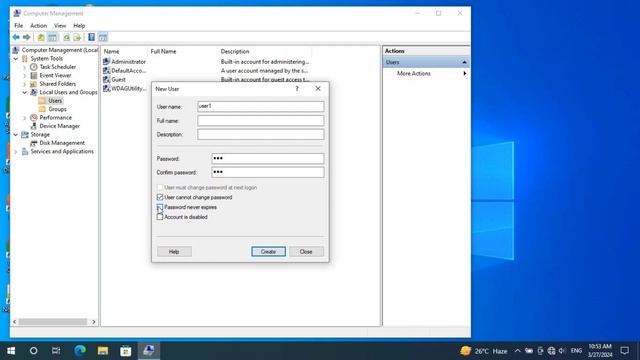The width and height of the screenshot is (640, 360).
Task: Click the Refresh toolbar icon
Action: (66, 38)
